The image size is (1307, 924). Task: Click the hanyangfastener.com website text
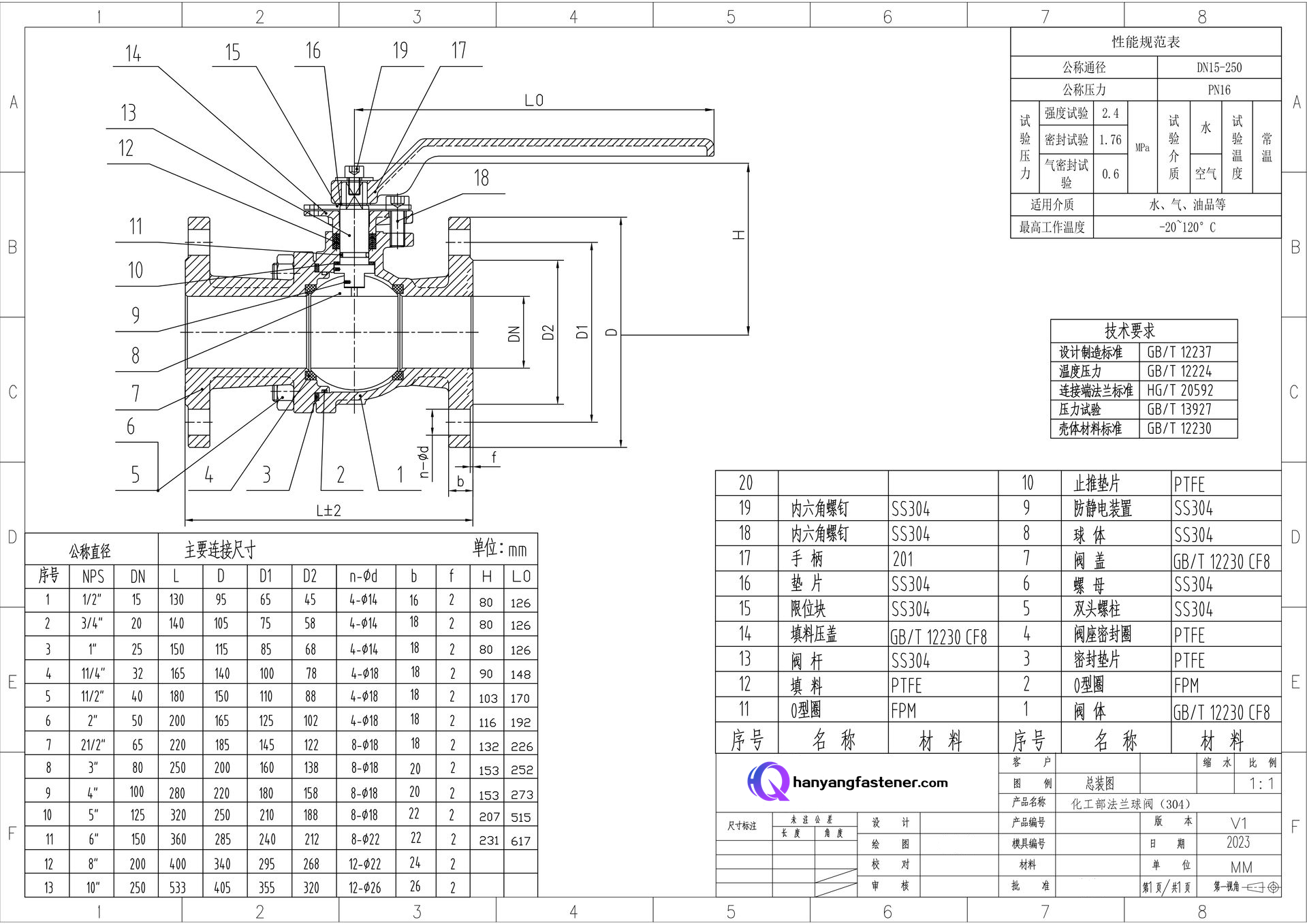pyautogui.click(x=870, y=782)
